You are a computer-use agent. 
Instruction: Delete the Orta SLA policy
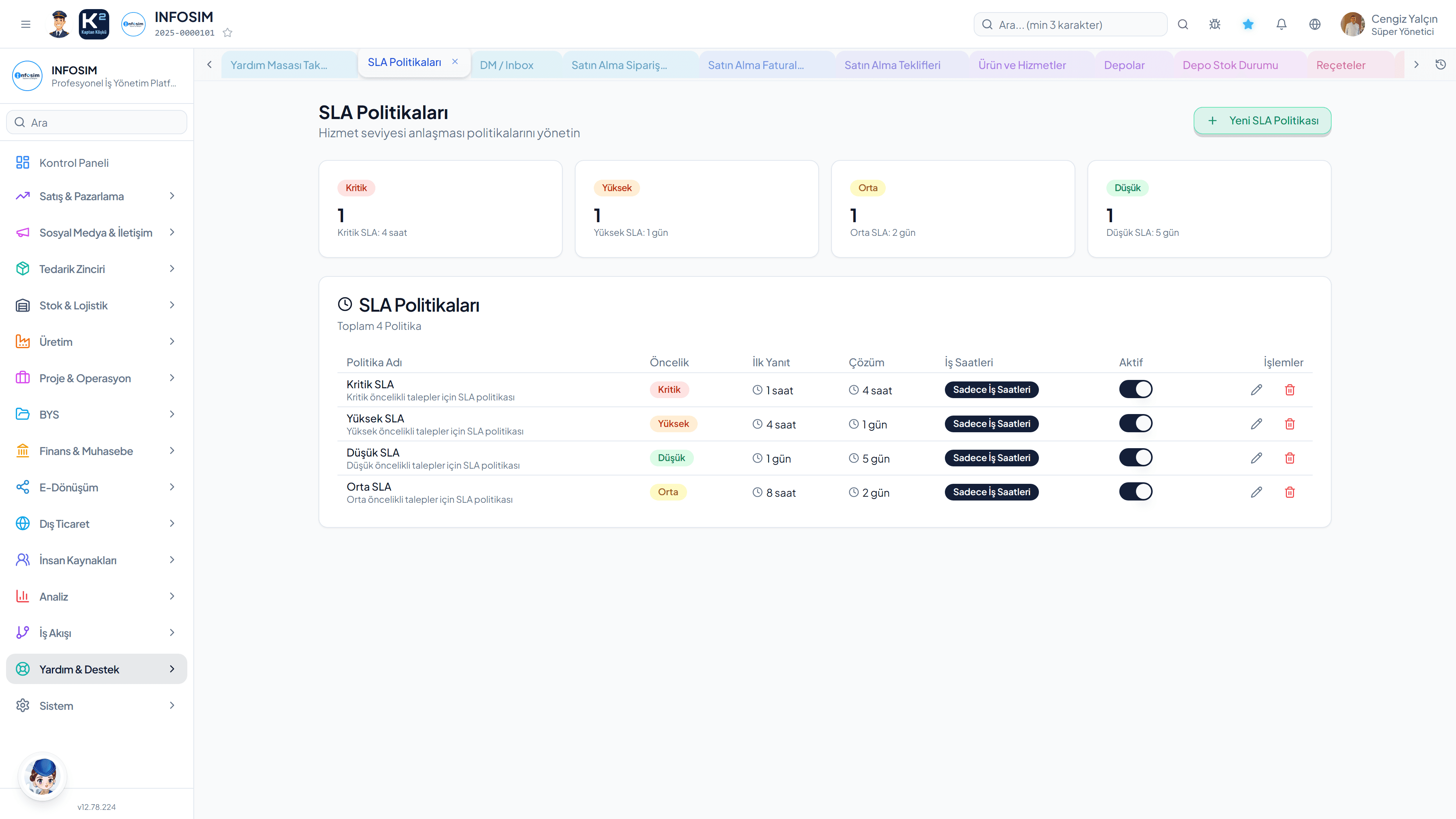pos(1289,492)
